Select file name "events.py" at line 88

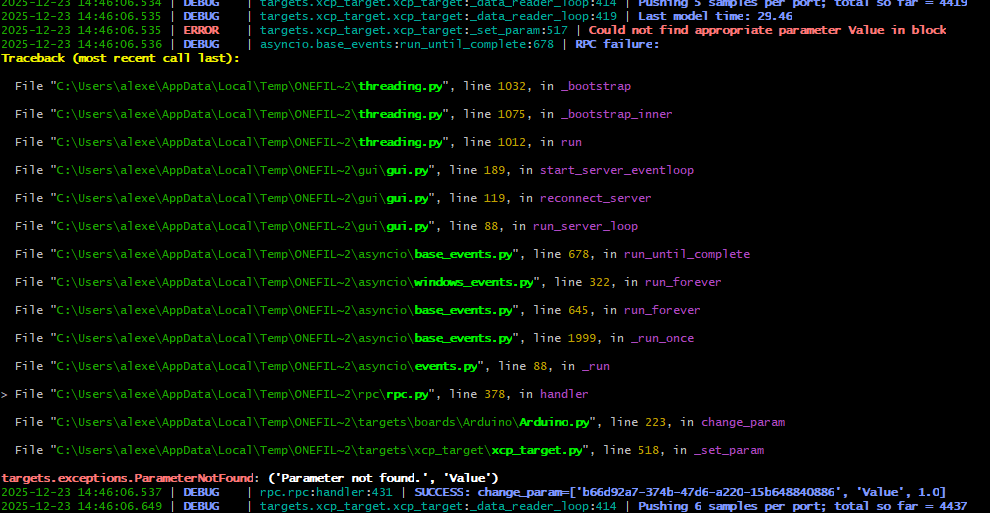(x=446, y=366)
